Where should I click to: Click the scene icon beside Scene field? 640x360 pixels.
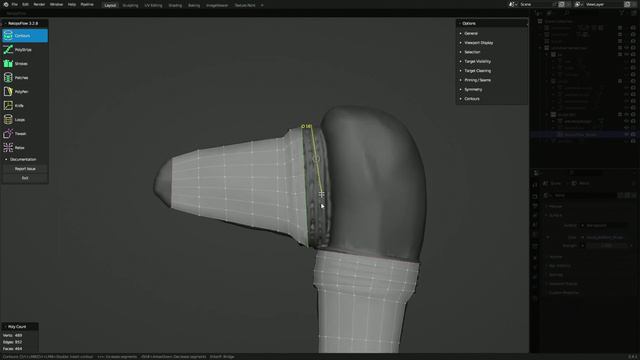coord(511,4)
